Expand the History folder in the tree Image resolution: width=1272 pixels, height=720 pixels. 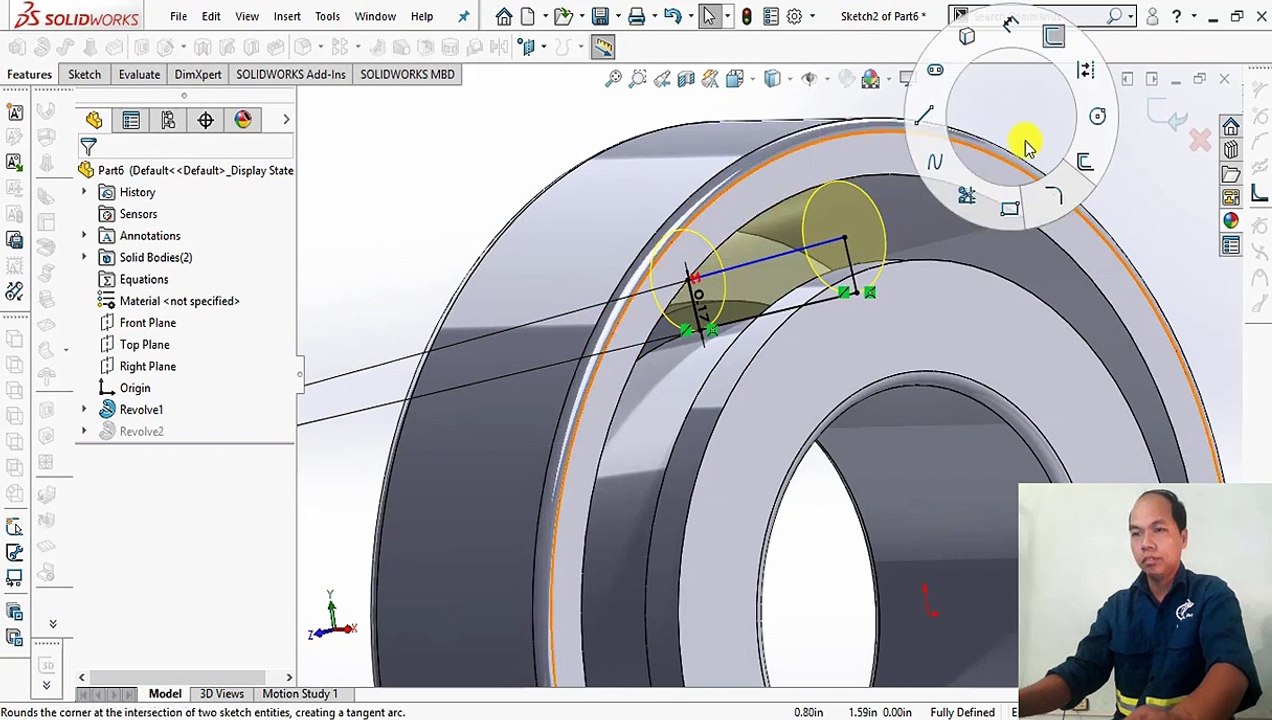(84, 192)
